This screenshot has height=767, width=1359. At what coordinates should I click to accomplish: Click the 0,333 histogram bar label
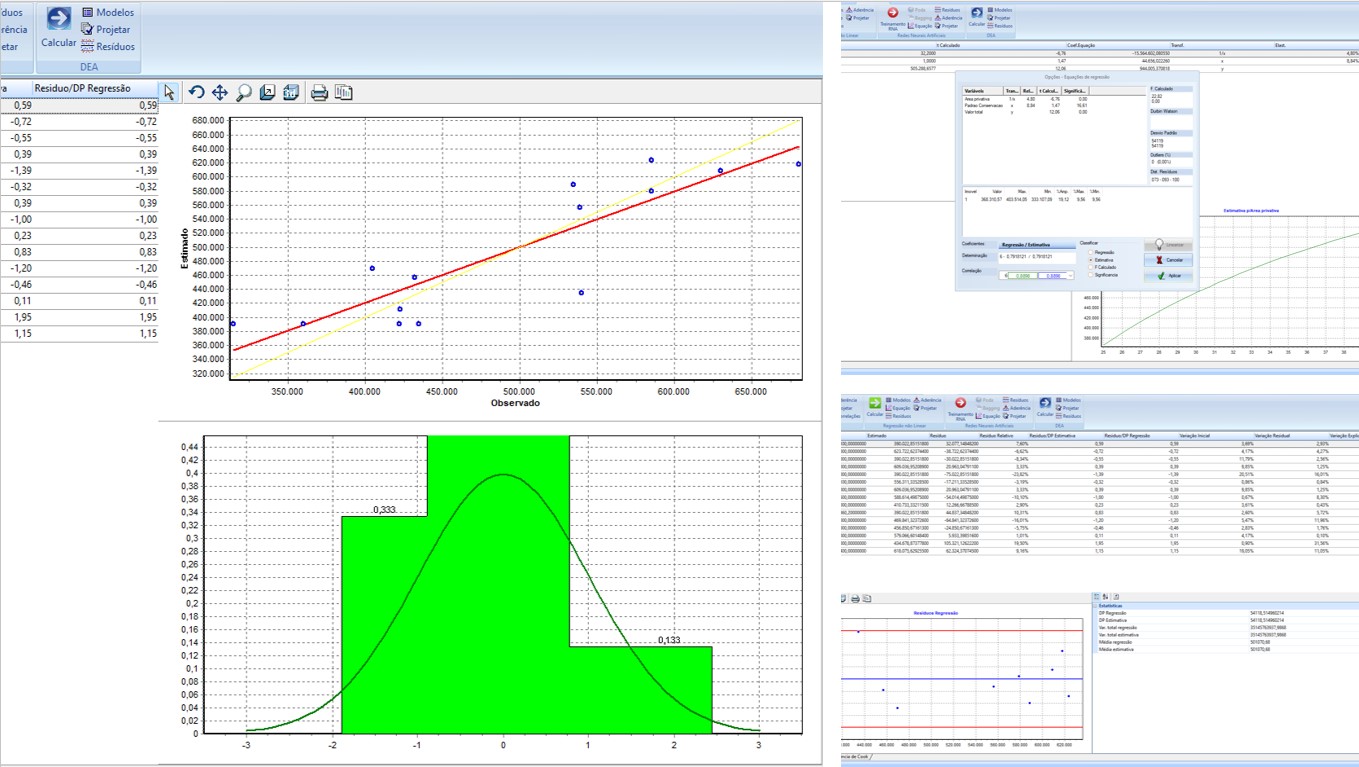click(384, 510)
